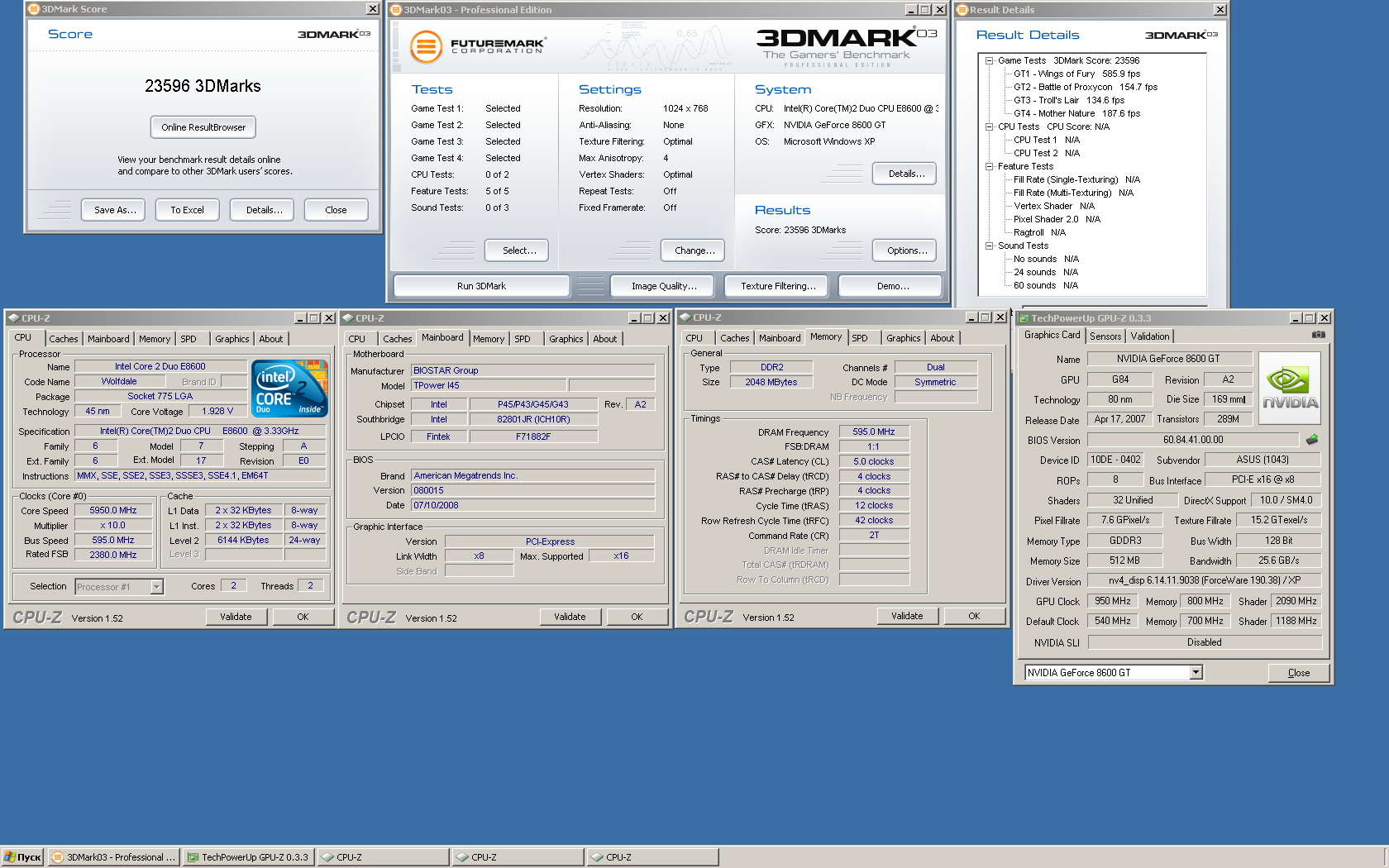Click the Result Details window title icon

pyautogui.click(x=962, y=10)
